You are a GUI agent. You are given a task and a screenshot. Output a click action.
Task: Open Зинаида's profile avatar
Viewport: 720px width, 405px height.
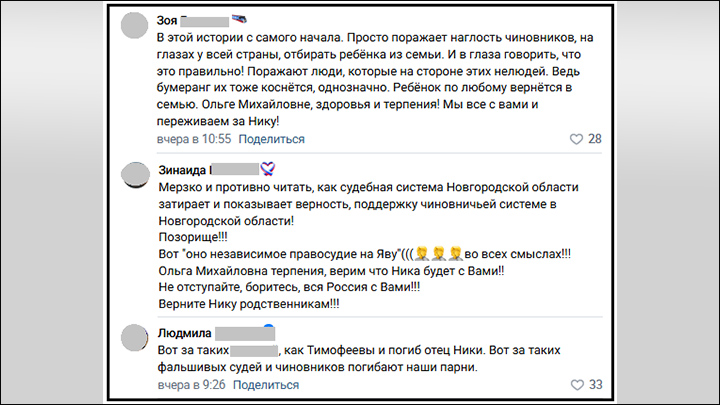[x=135, y=175]
